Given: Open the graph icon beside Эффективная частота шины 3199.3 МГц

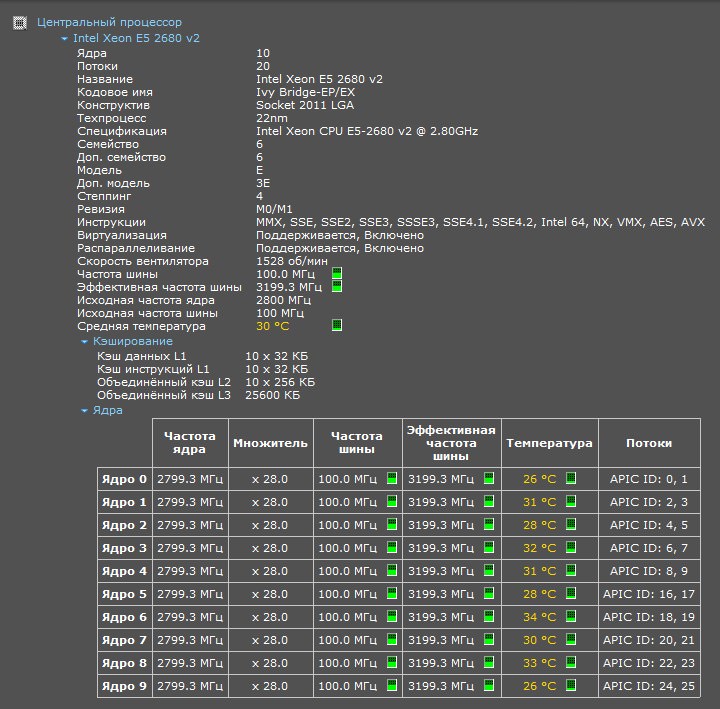Looking at the screenshot, I should [337, 287].
